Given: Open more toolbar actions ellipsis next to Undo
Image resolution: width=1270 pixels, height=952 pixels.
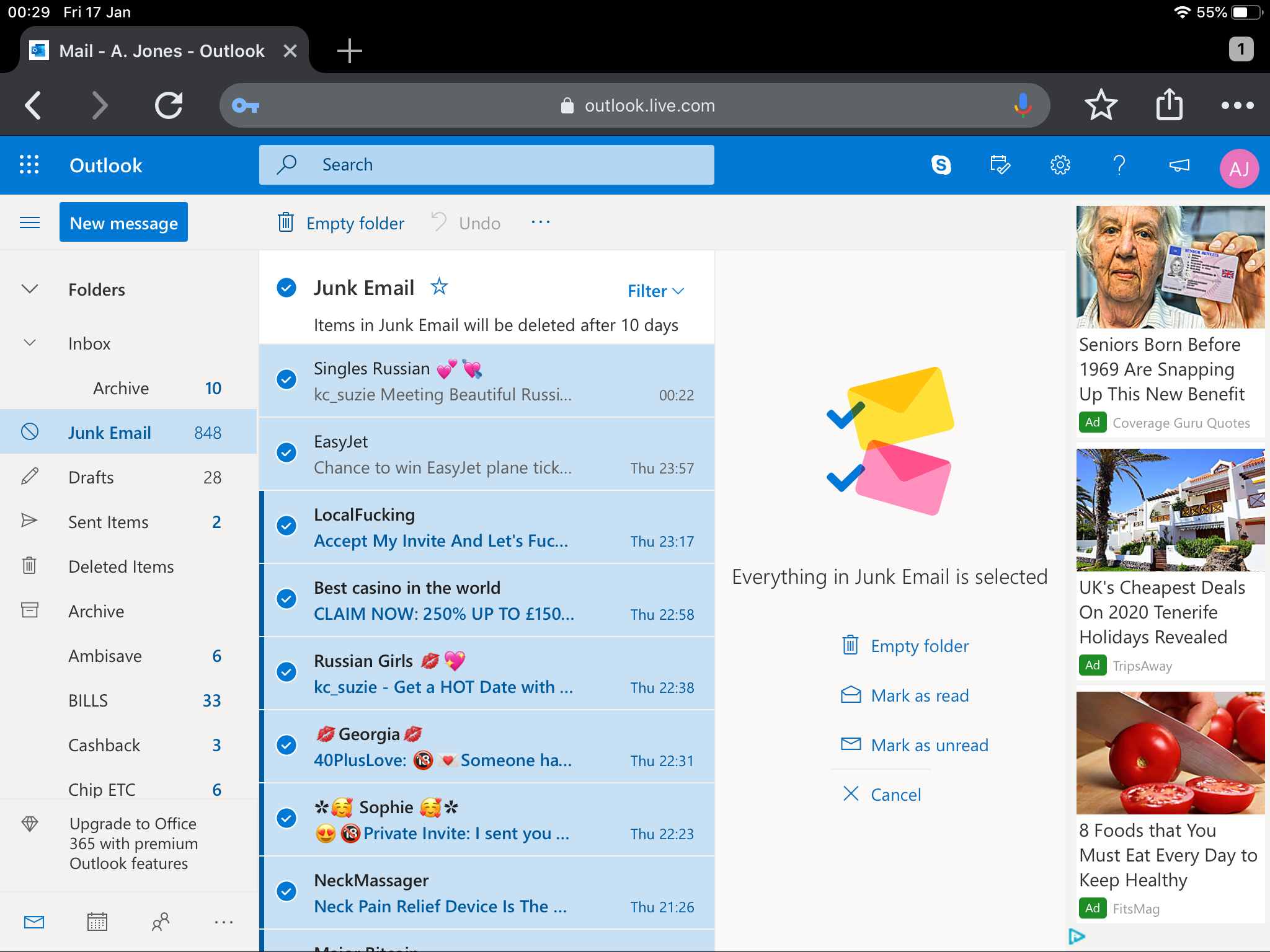Looking at the screenshot, I should [540, 223].
